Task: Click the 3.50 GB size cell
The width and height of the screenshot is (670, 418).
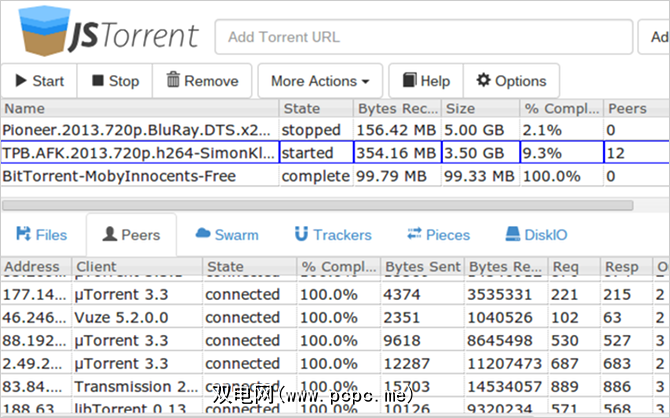Action: [481, 153]
